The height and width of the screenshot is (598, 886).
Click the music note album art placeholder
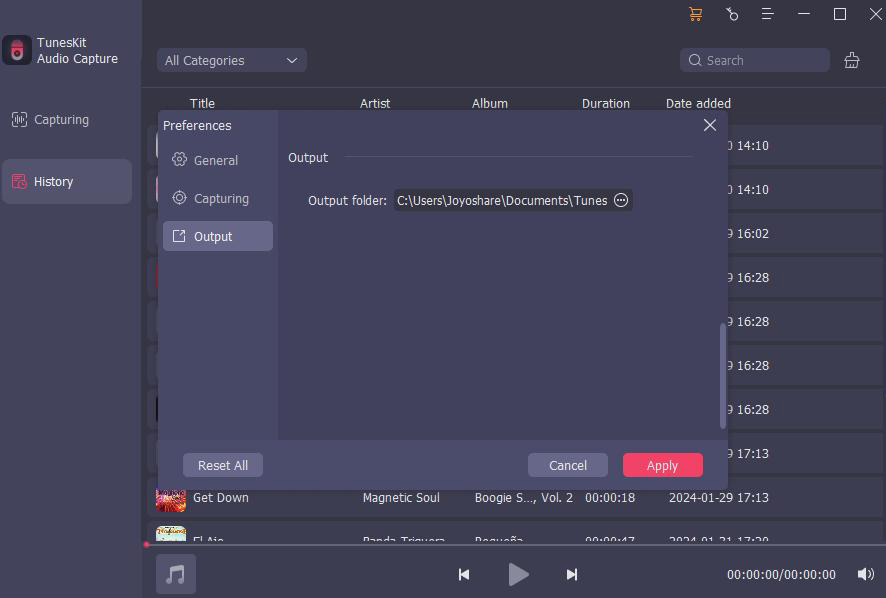[x=176, y=574]
